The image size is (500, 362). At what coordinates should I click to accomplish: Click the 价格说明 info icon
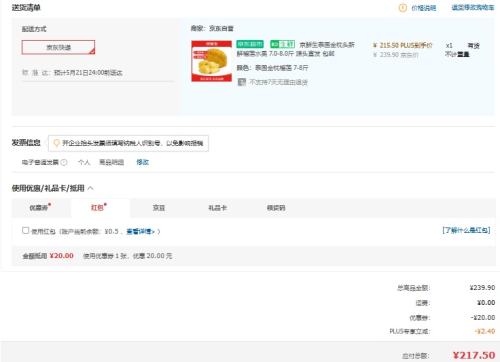402,8
